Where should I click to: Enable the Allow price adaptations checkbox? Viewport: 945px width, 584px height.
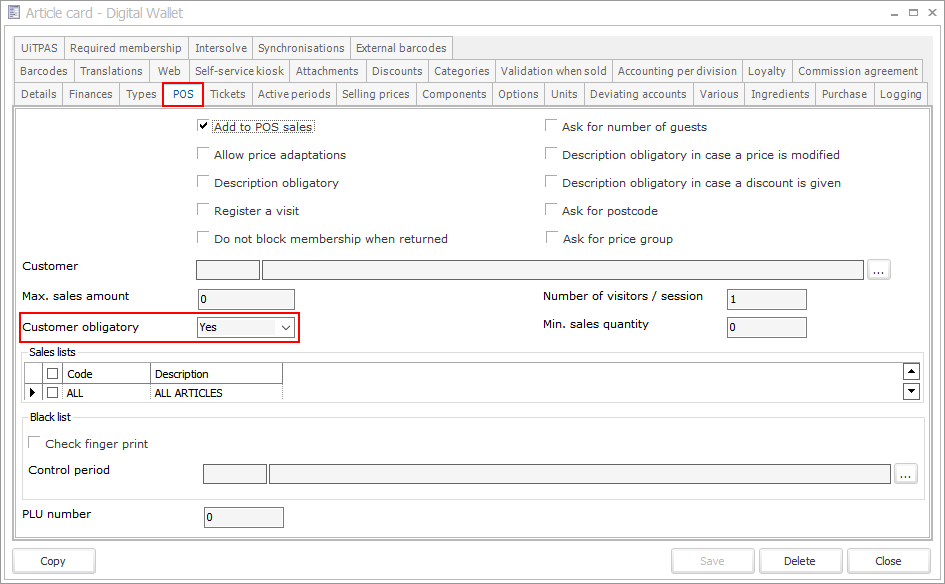[204, 155]
